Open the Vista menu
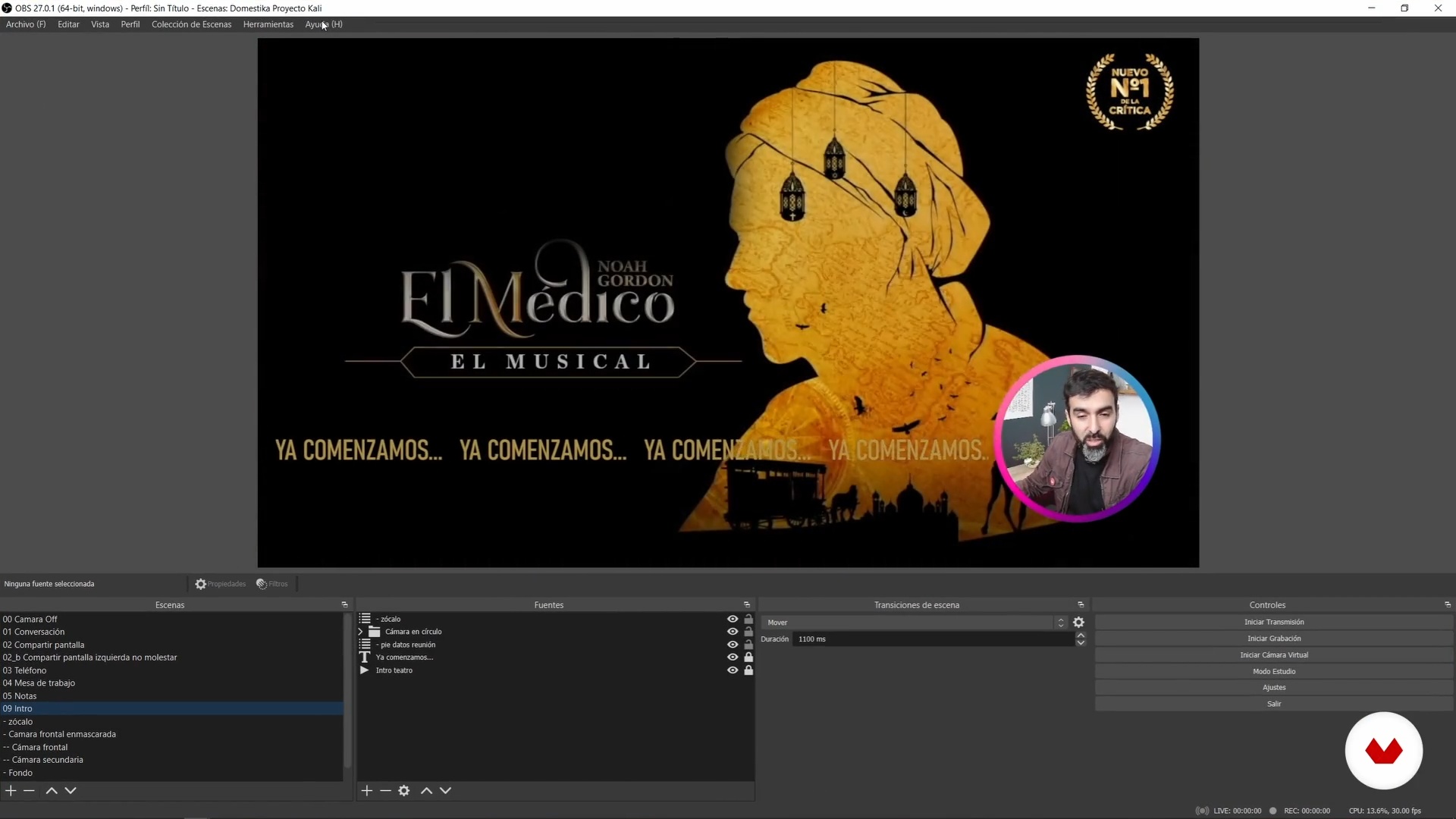This screenshot has width=1456, height=819. [x=100, y=24]
